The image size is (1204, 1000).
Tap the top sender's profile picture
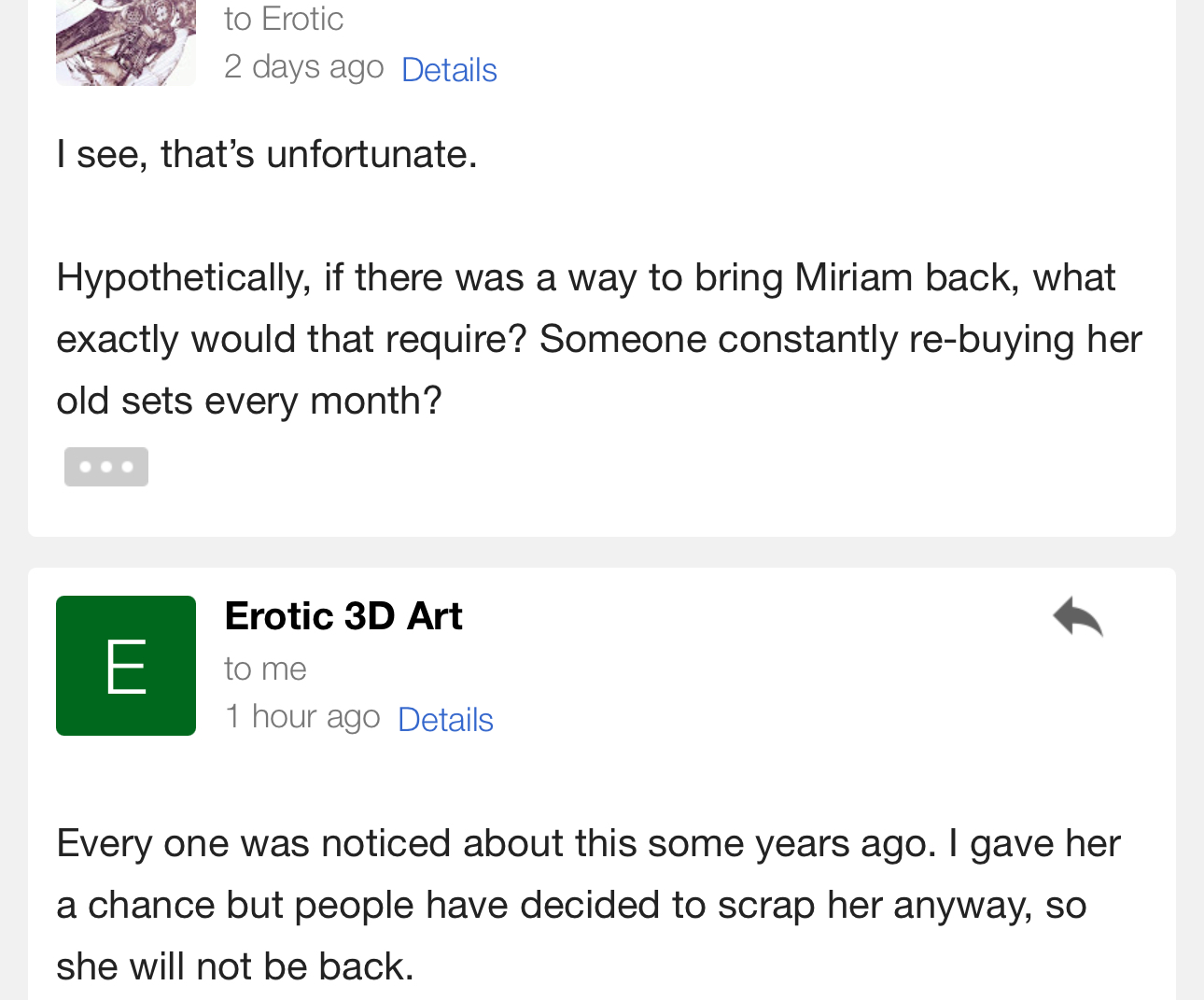[126, 43]
